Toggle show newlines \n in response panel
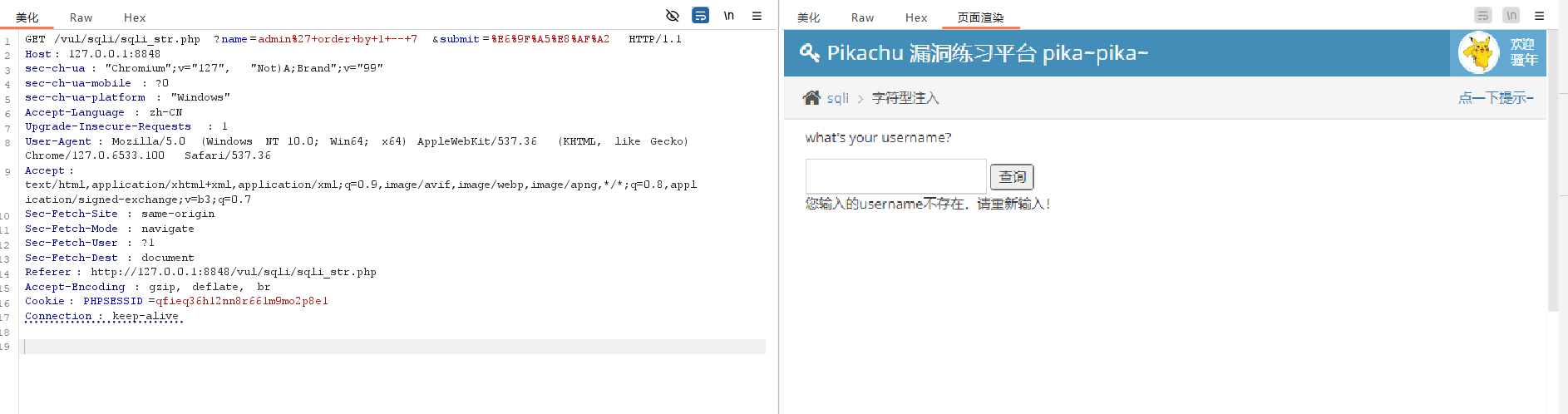This screenshot has width=1568, height=414. point(1511,16)
